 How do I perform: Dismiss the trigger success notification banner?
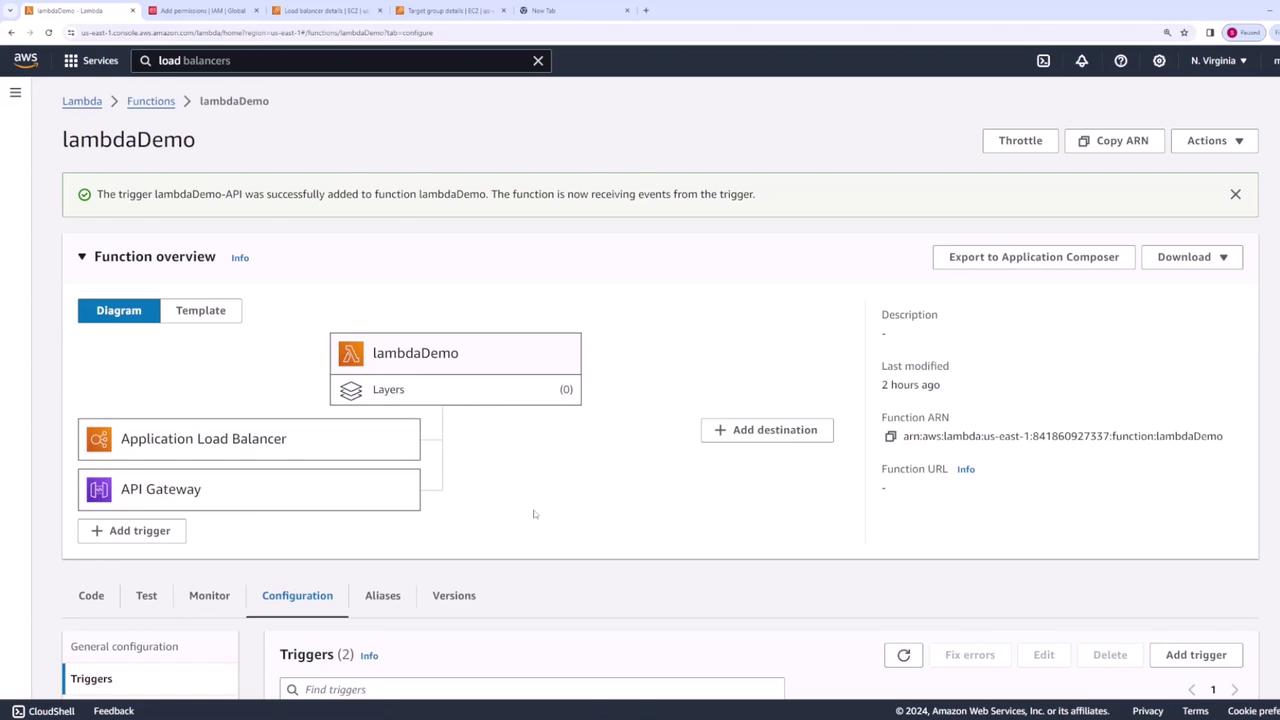[x=1235, y=194]
